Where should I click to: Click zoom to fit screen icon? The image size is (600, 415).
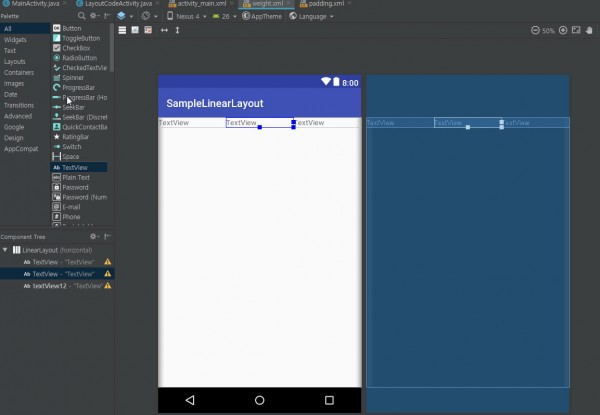pos(576,30)
